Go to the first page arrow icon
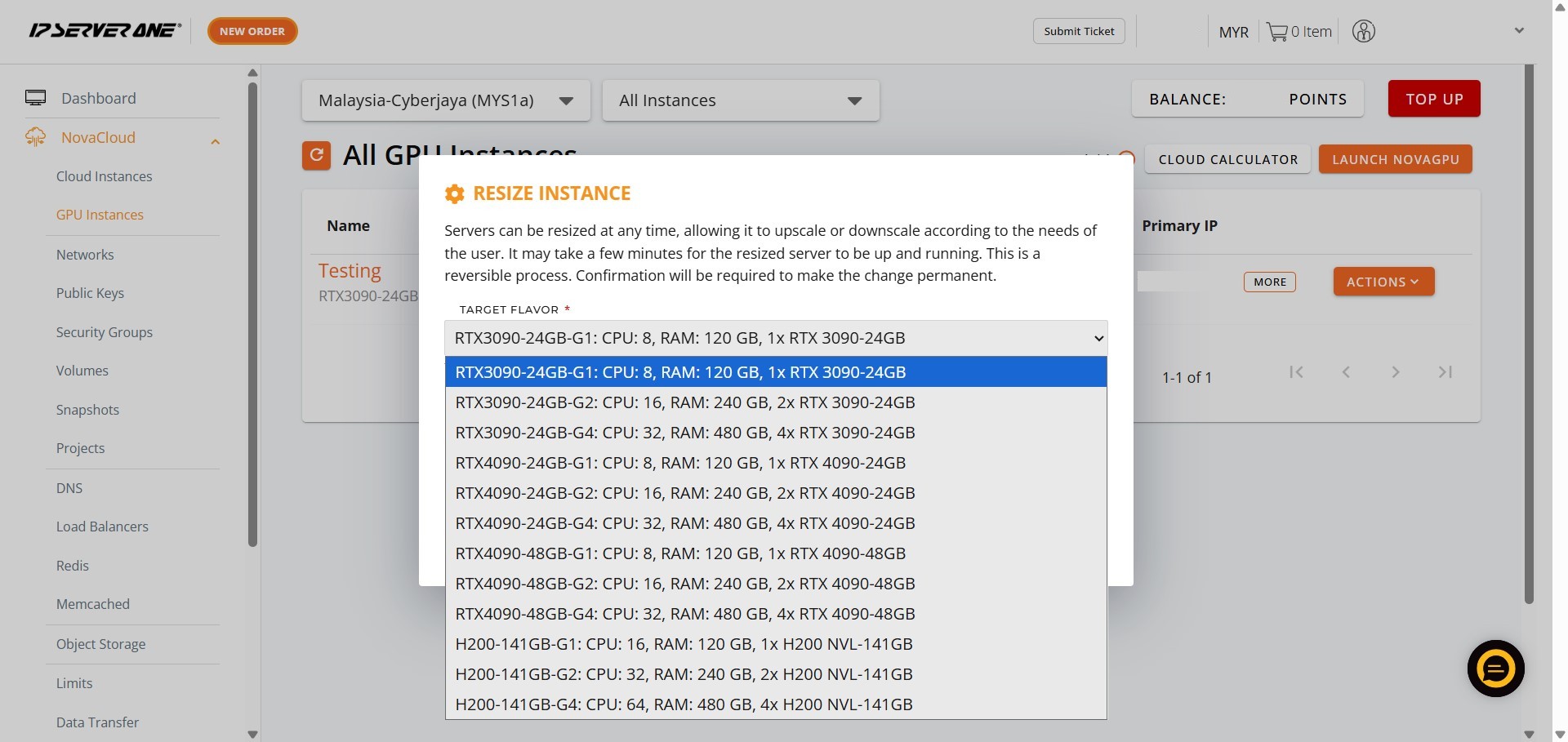The width and height of the screenshot is (1568, 742). point(1296,372)
